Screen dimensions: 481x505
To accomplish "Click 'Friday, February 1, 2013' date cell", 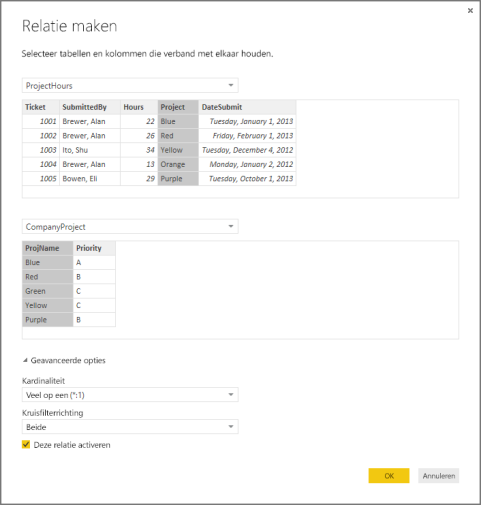I will point(247,136).
